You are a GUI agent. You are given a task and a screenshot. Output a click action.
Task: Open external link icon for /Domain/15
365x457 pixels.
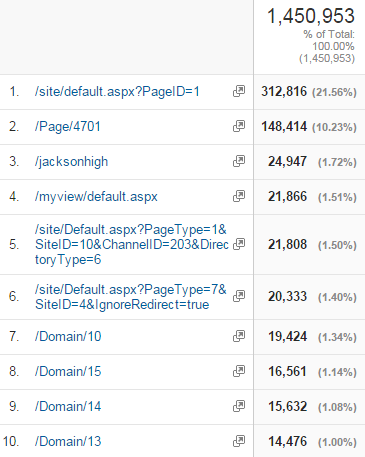[239, 371]
